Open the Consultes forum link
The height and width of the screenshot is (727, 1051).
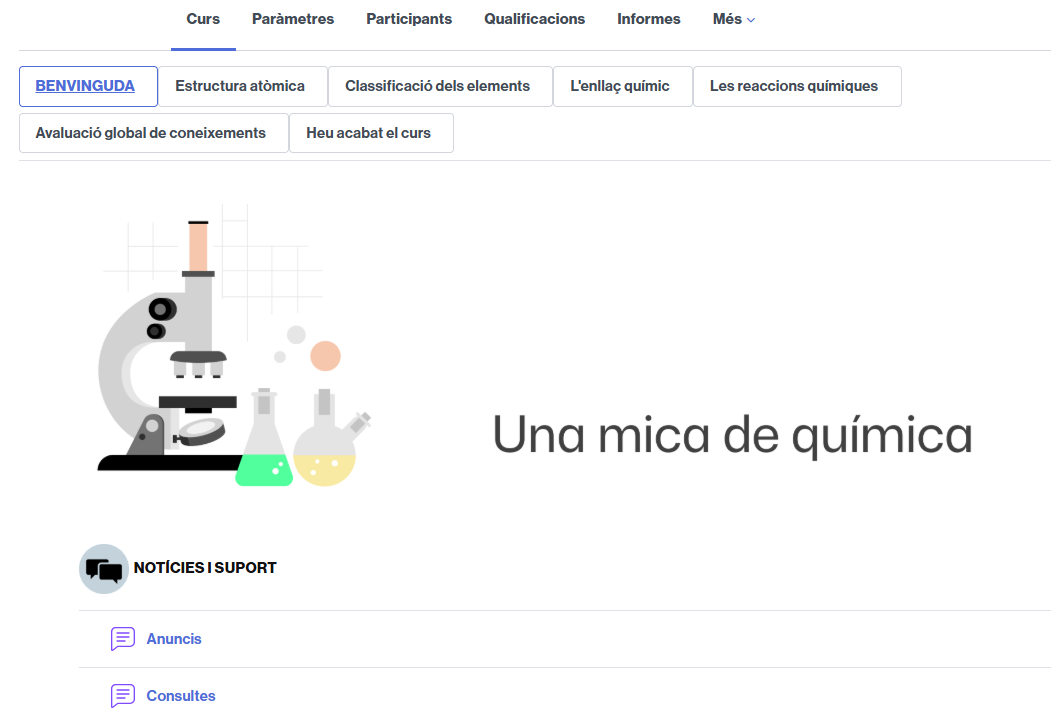tap(181, 696)
